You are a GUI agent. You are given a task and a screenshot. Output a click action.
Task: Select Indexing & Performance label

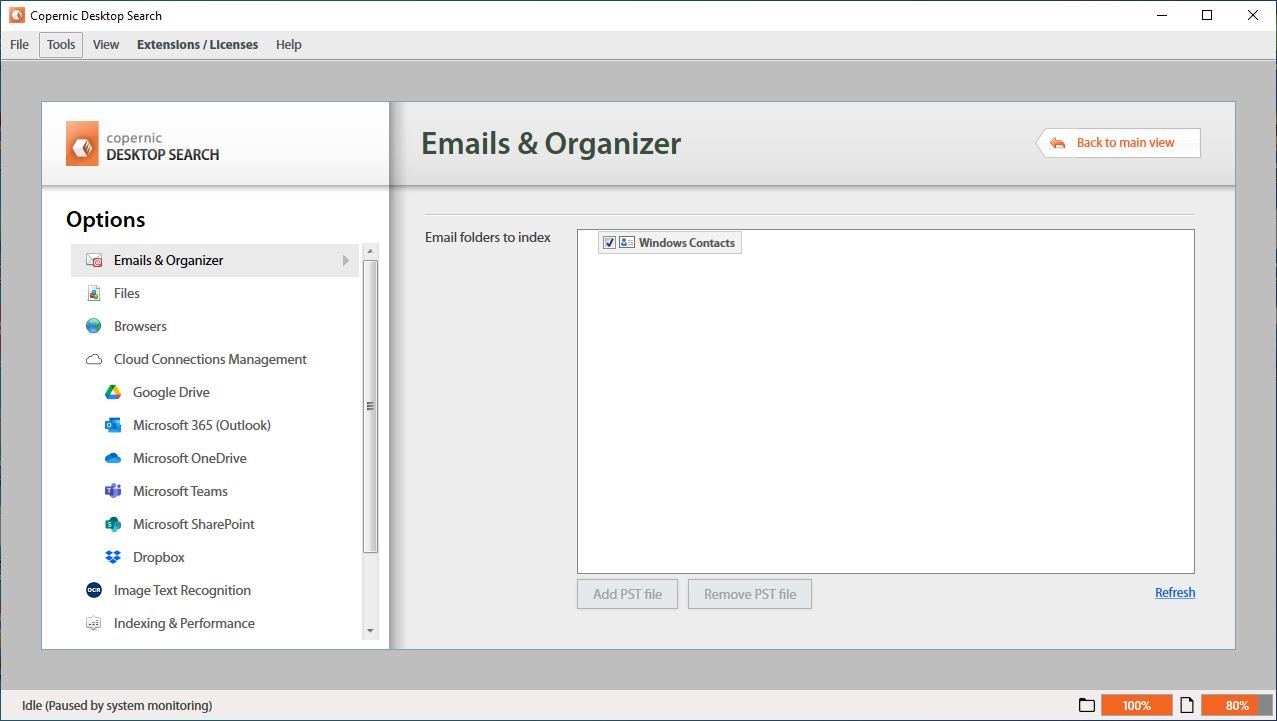[x=184, y=623]
